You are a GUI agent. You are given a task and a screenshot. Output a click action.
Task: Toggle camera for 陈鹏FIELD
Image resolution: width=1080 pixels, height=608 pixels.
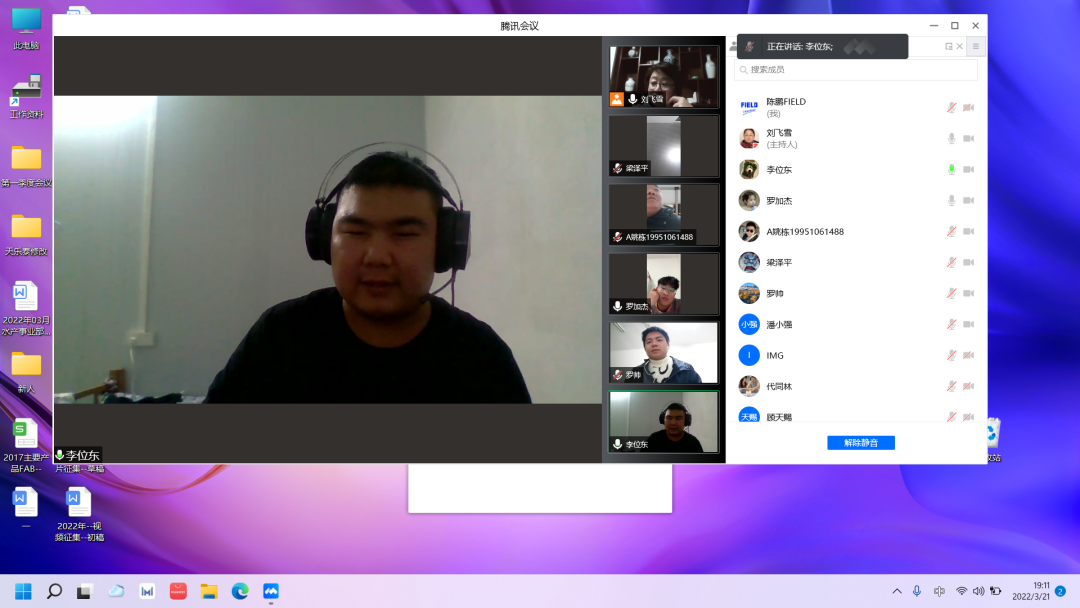pyautogui.click(x=968, y=107)
